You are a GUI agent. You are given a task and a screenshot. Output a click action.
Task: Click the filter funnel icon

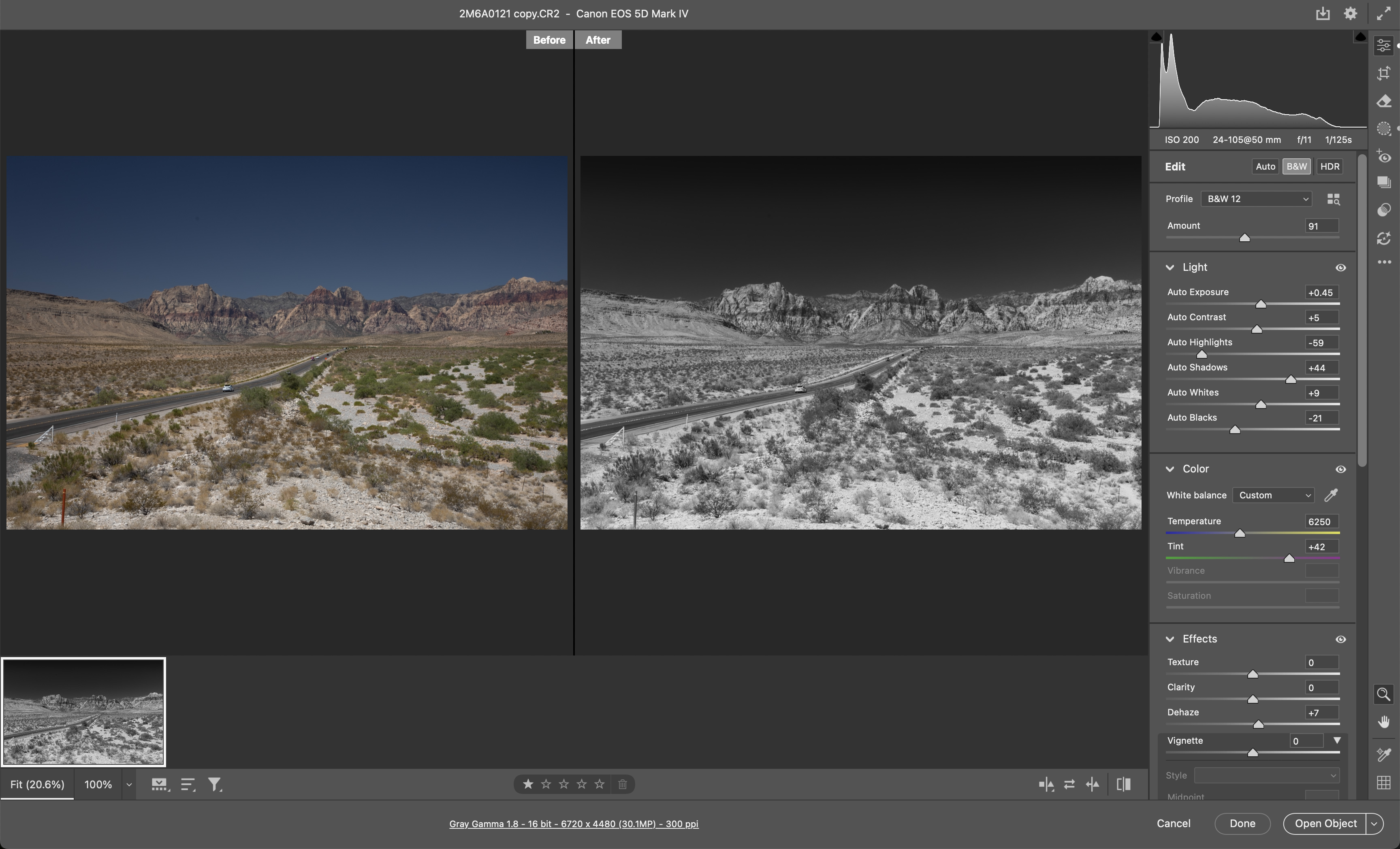pyautogui.click(x=214, y=784)
